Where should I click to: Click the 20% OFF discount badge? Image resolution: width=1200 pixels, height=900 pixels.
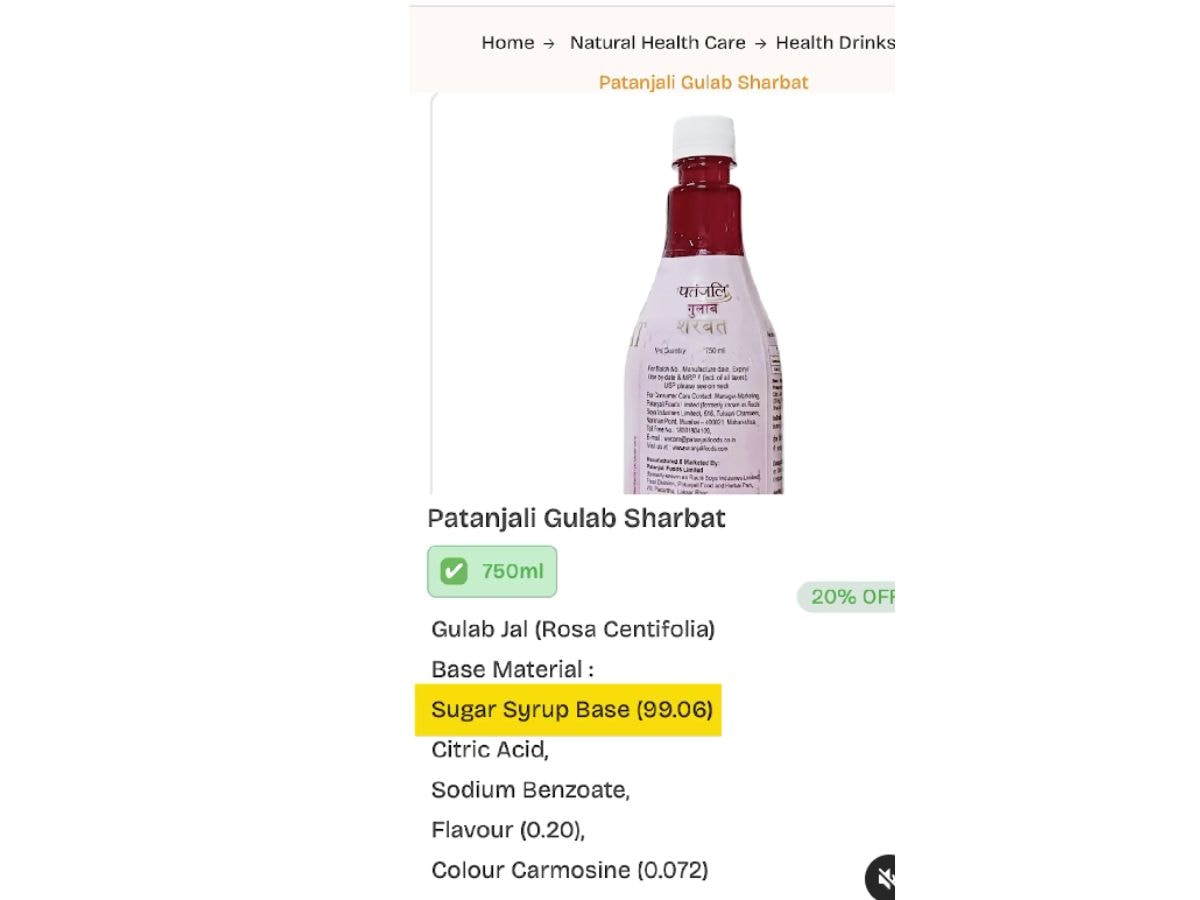pyautogui.click(x=847, y=597)
